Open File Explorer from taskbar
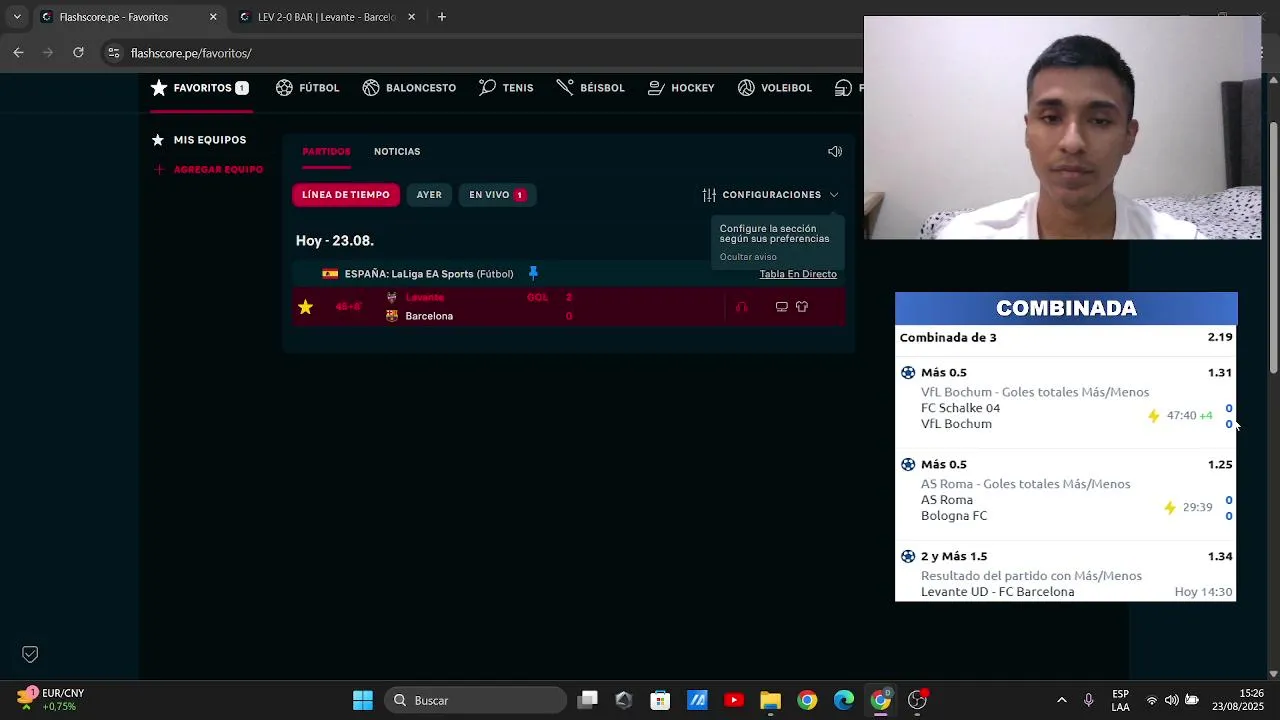 [770, 700]
